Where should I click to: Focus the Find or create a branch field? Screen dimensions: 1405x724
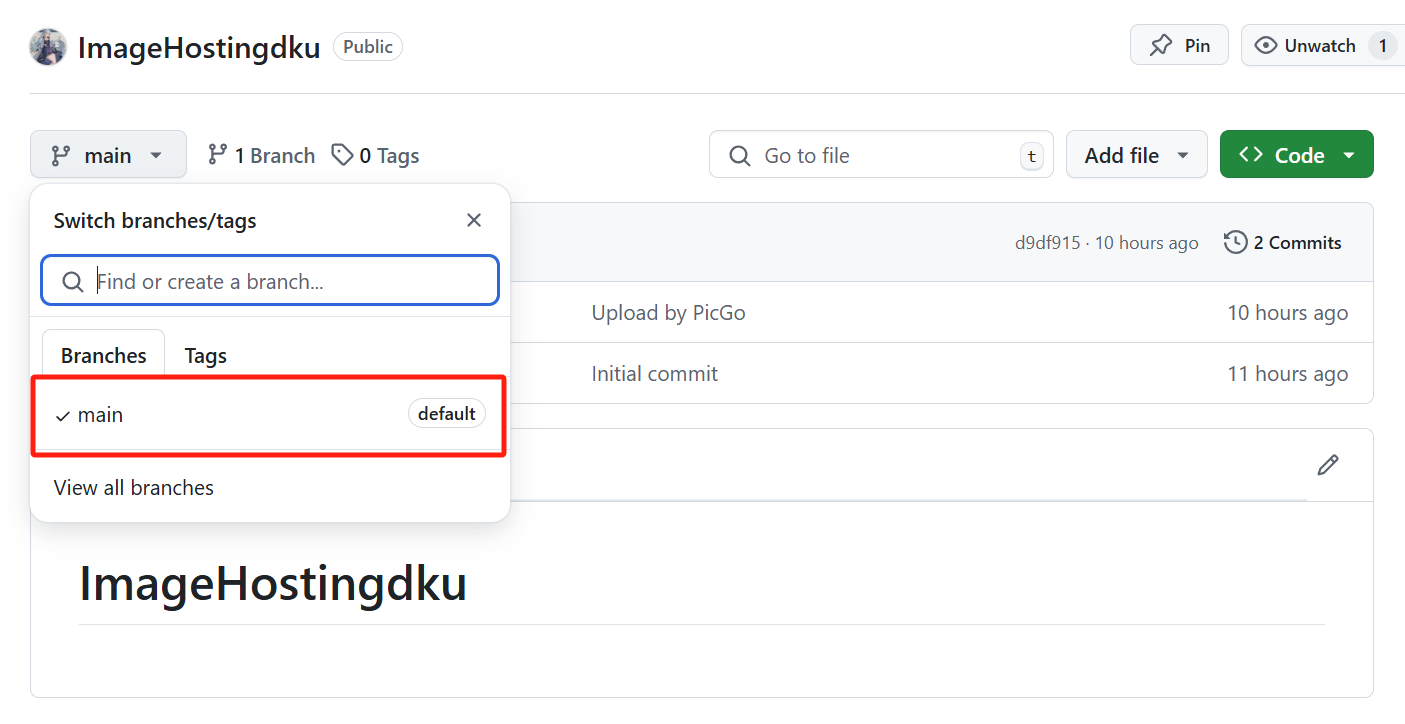(270, 281)
